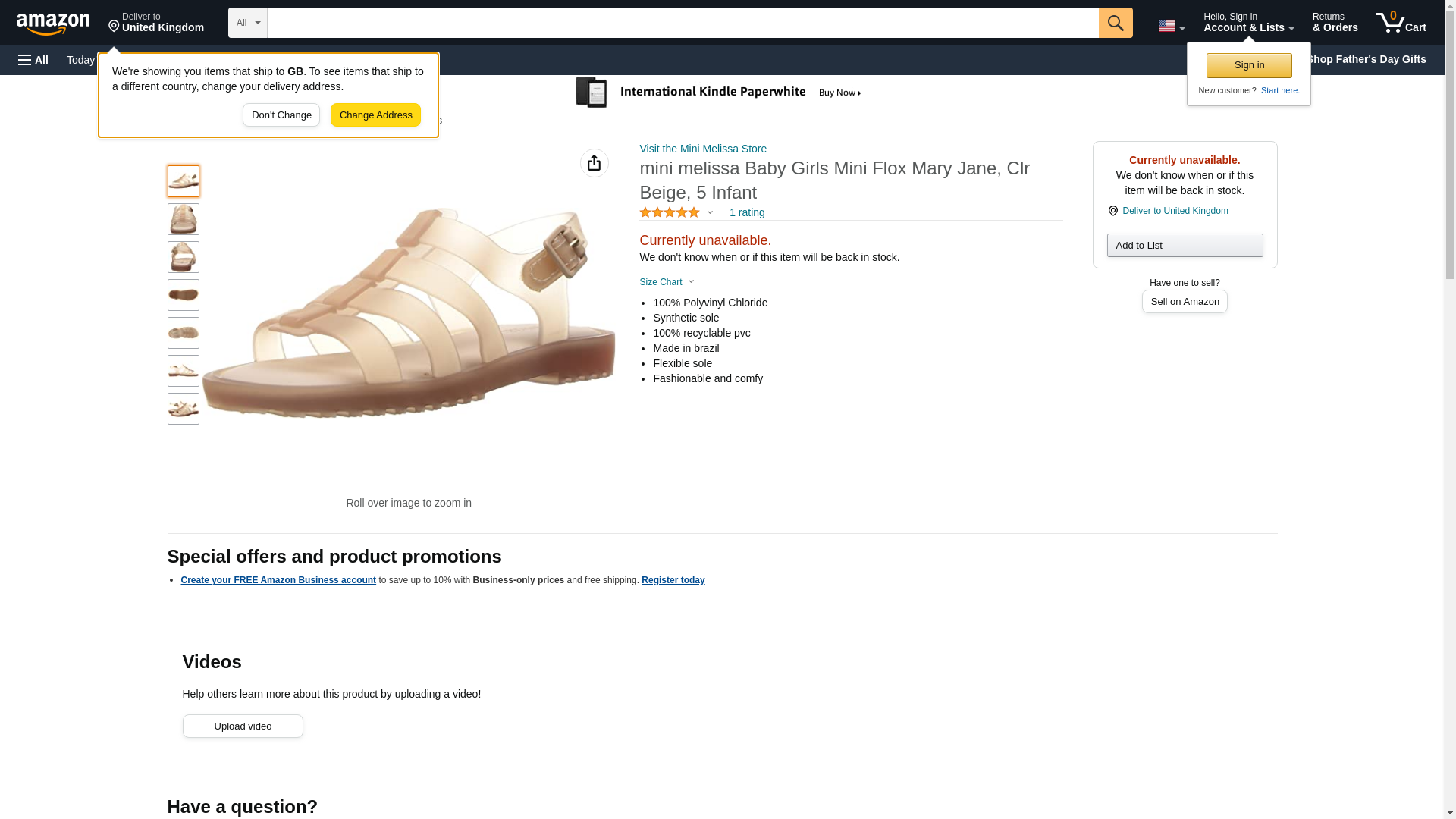Viewport: 1456px width, 819px height.
Task: Click the US flag language selector
Action: point(1170,26)
